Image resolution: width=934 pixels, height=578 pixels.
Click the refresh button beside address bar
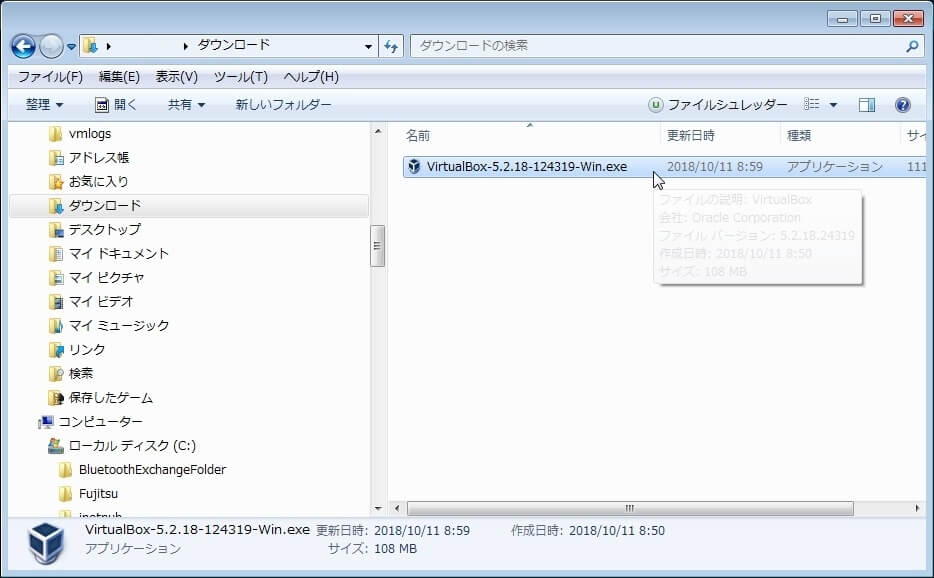[x=391, y=46]
